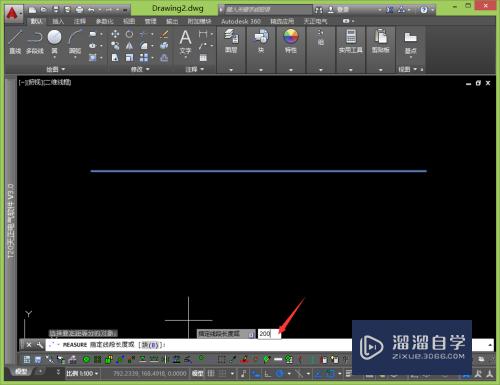Select the Offset tool
Image resolution: width=500 pixels, height=385 pixels.
[x=164, y=58]
